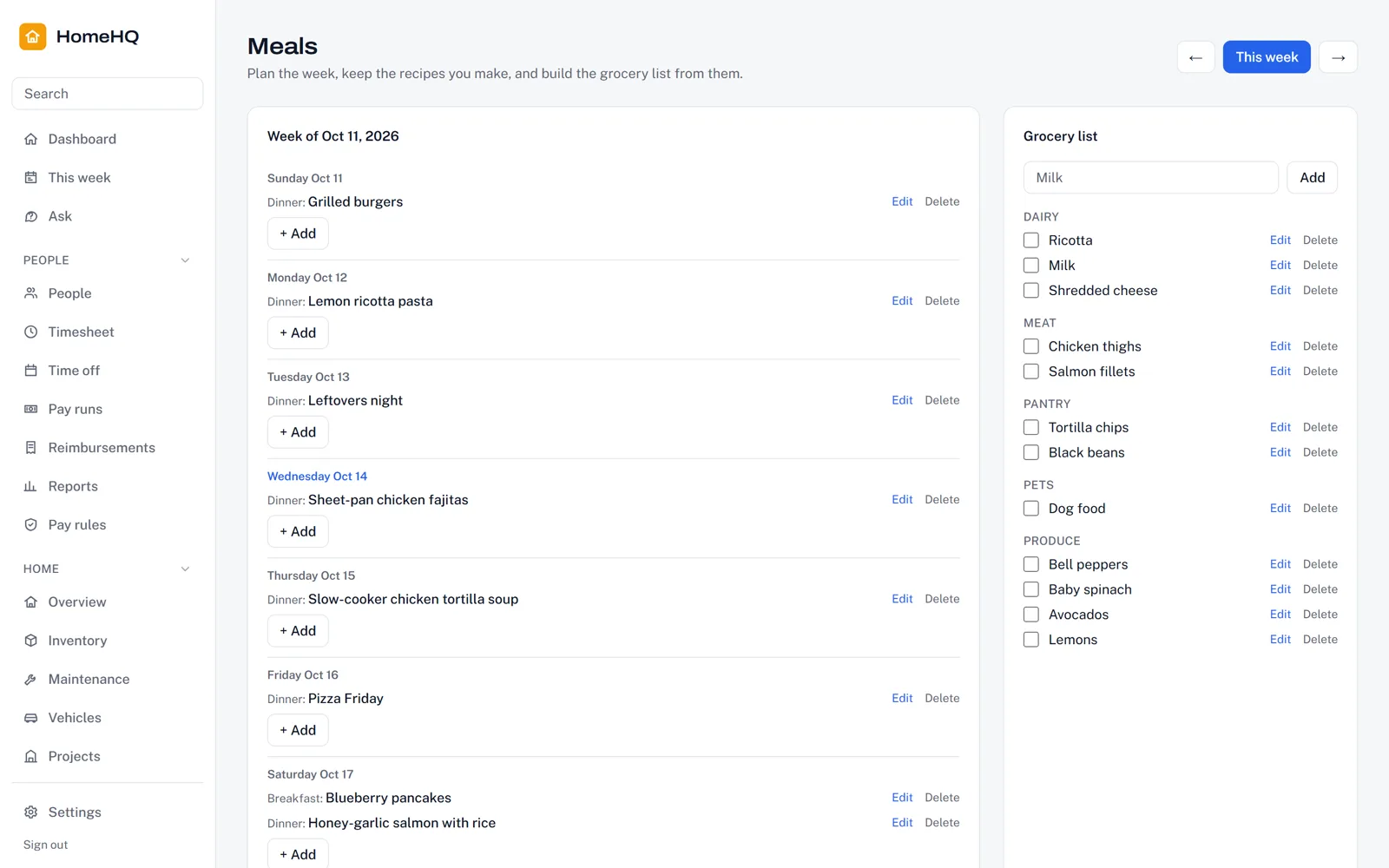
Task: Focus the grocery item Milk input field
Action: [1150, 178]
